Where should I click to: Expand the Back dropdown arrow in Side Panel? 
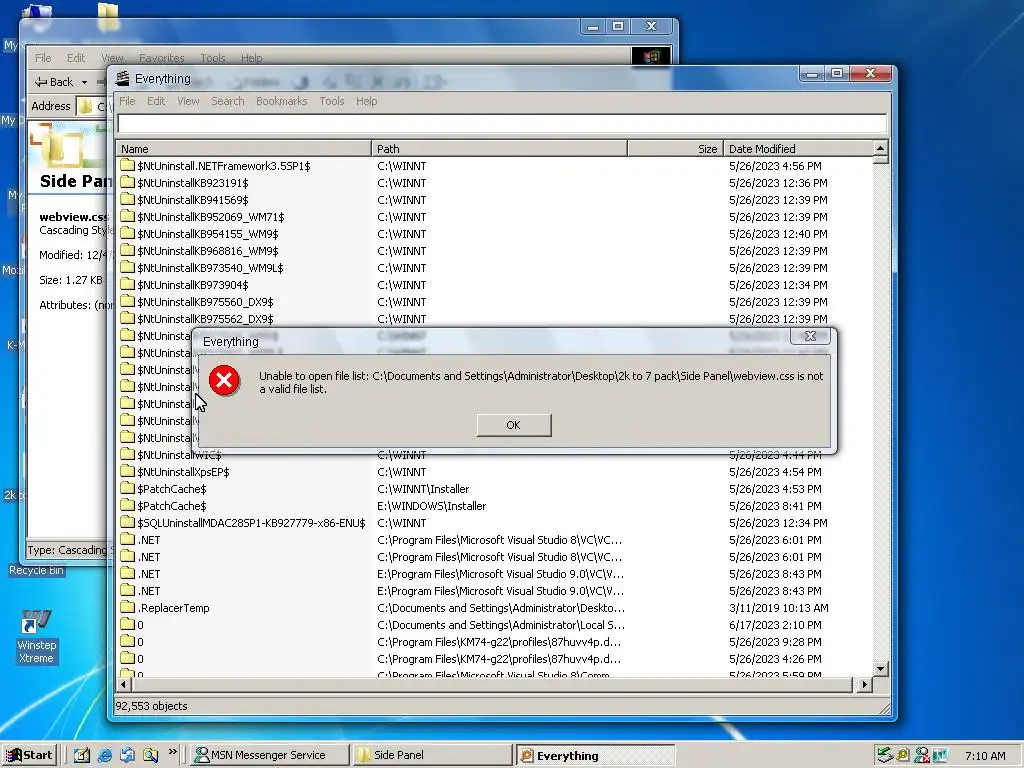coord(84,82)
